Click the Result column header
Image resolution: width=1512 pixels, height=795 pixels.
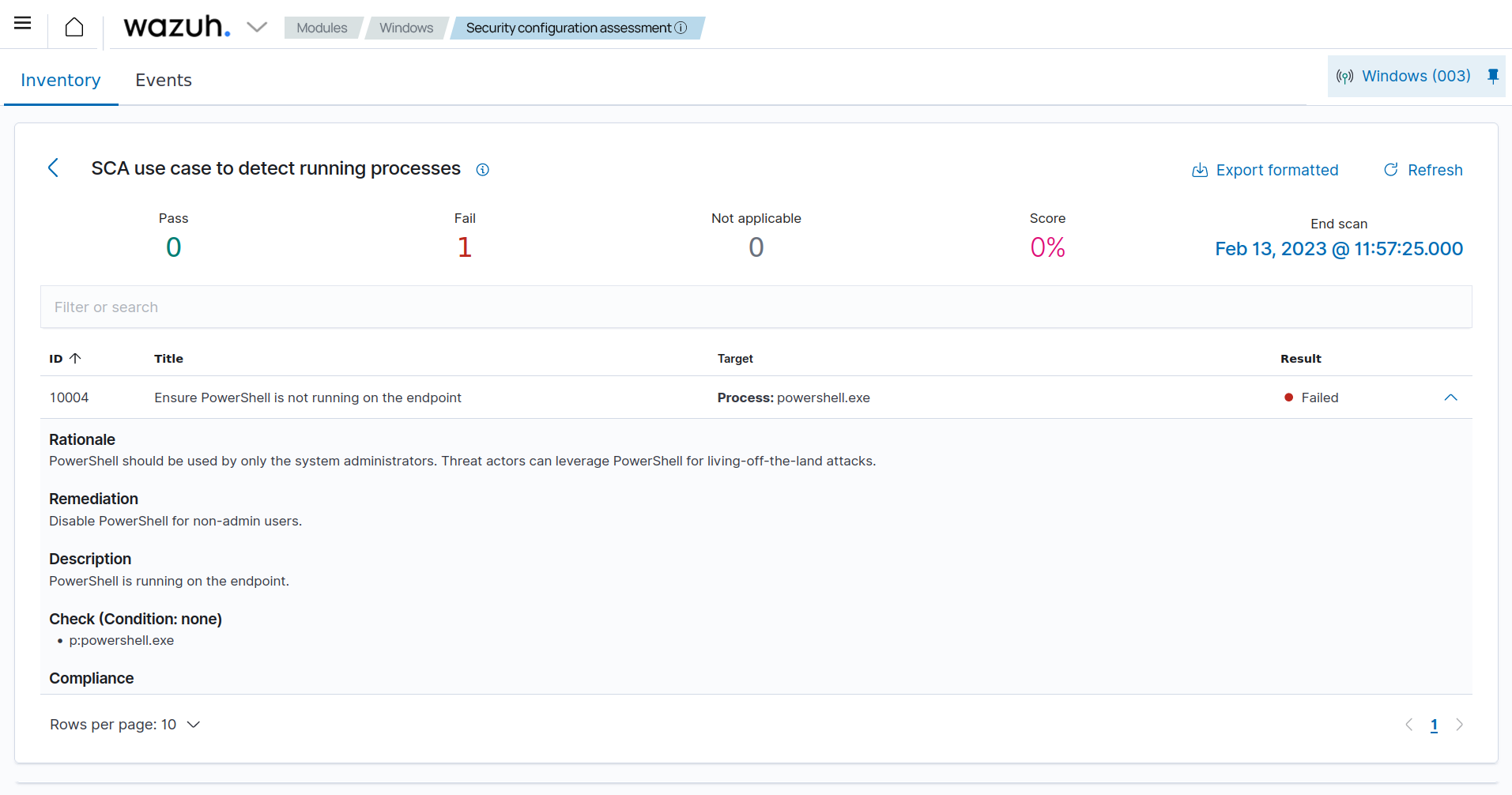coord(1301,358)
